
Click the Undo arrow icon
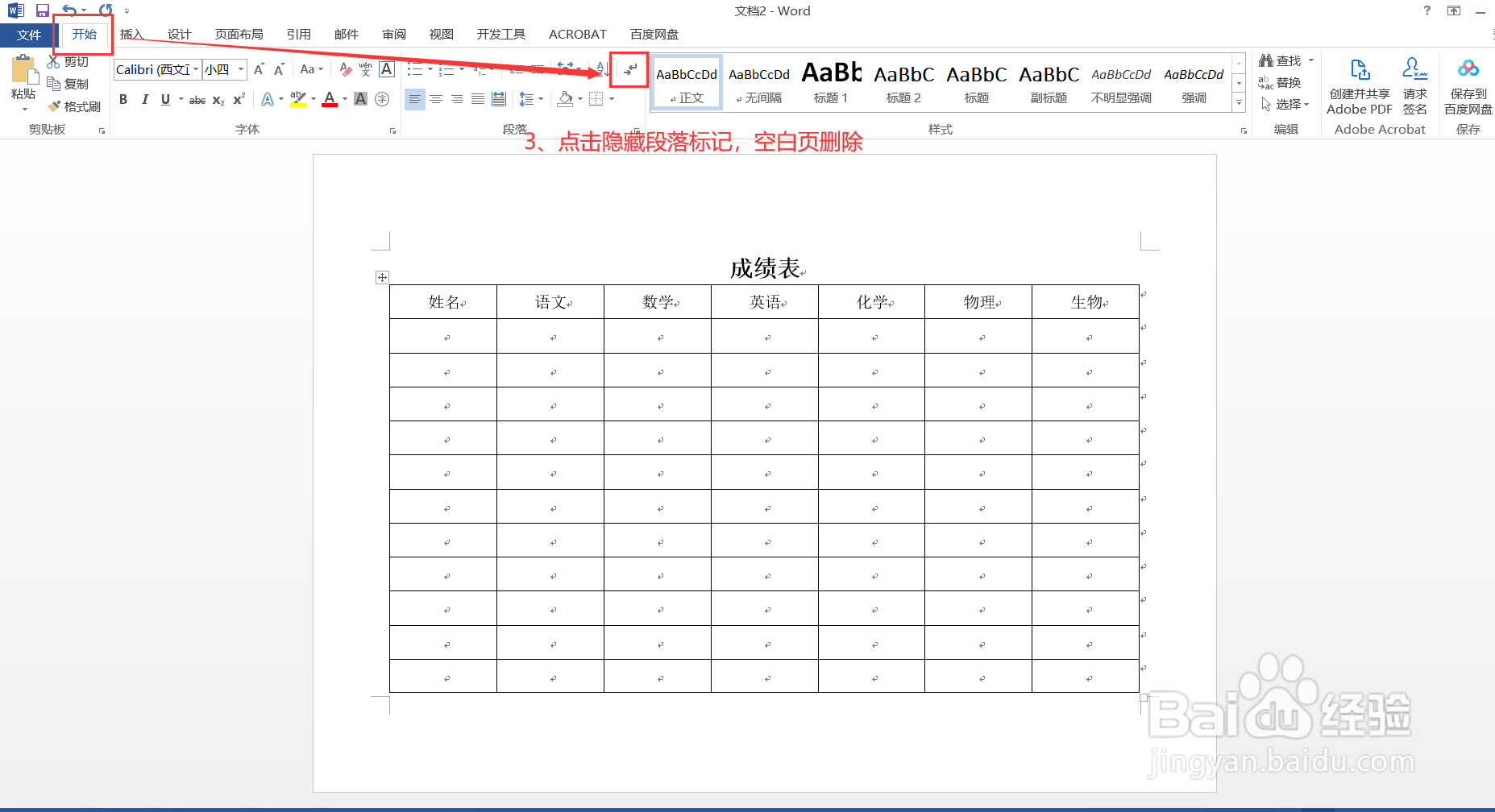69,10
